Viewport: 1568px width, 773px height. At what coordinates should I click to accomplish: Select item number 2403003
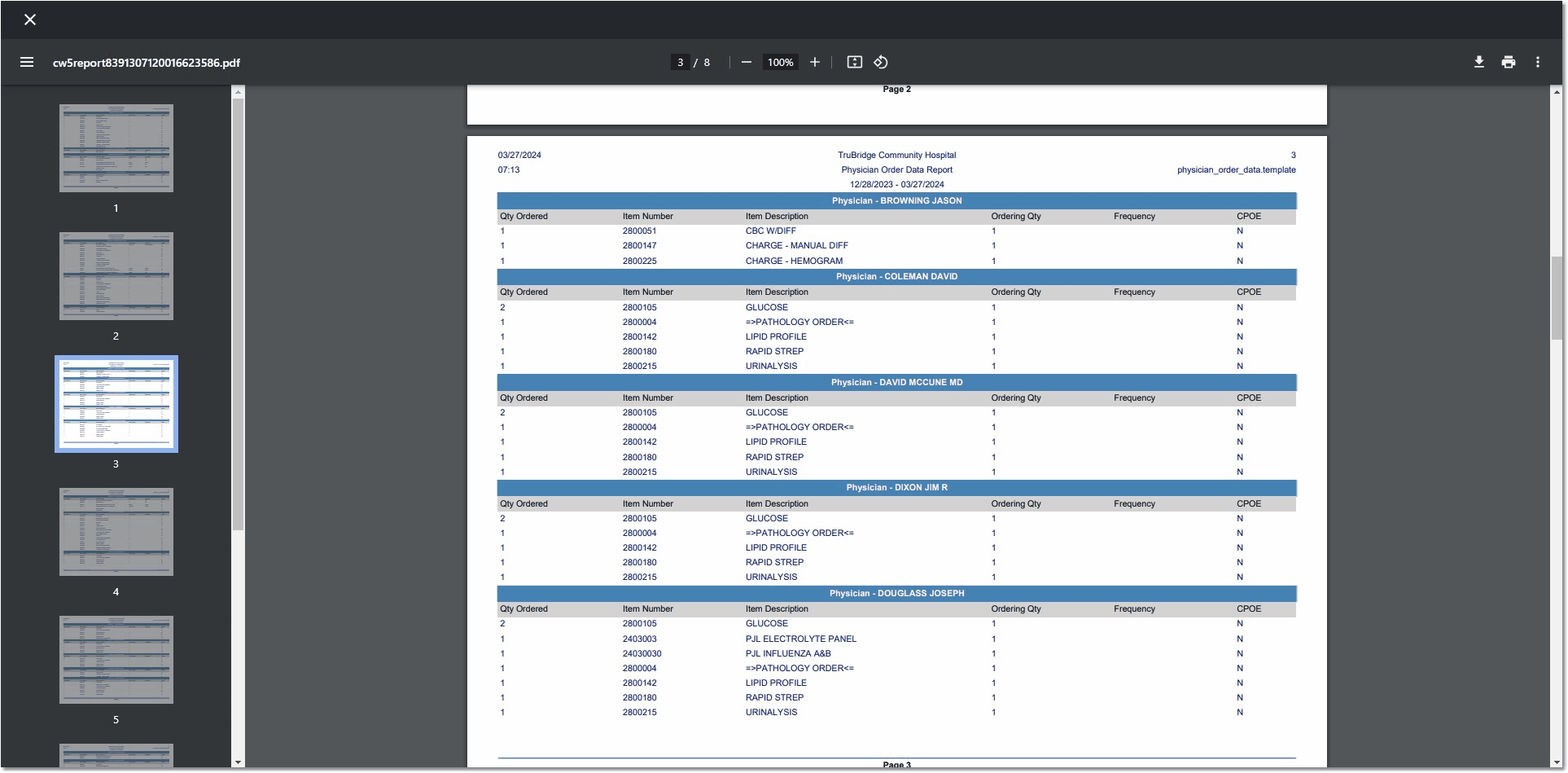pyautogui.click(x=639, y=639)
